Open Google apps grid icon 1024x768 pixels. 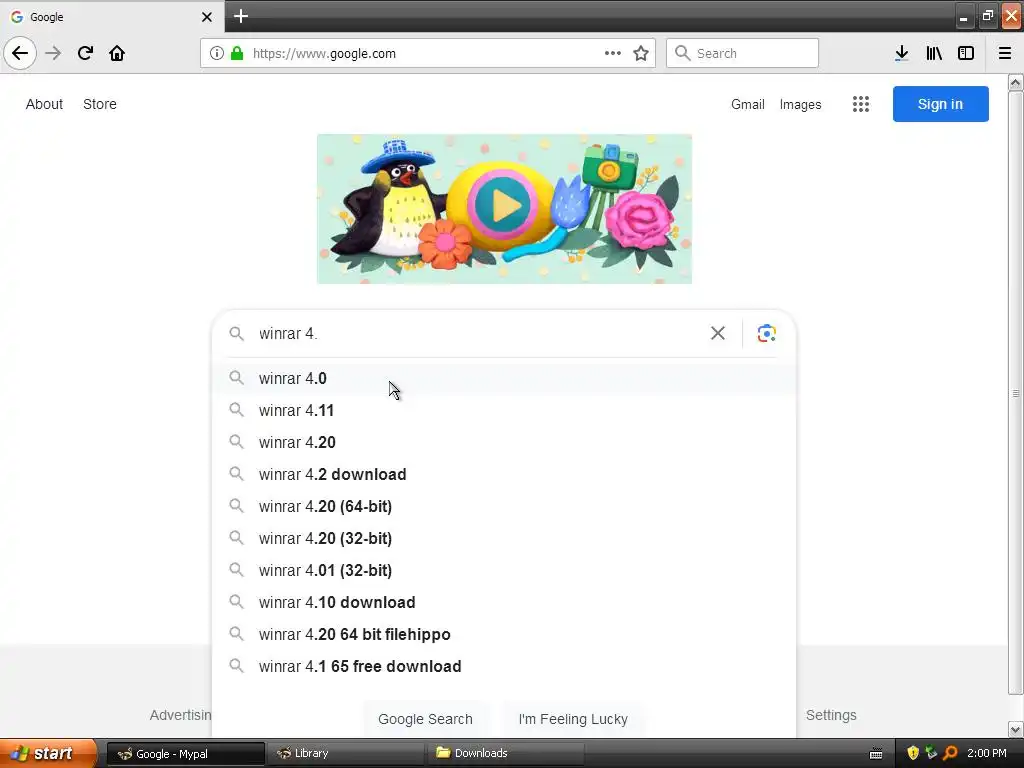pos(861,104)
